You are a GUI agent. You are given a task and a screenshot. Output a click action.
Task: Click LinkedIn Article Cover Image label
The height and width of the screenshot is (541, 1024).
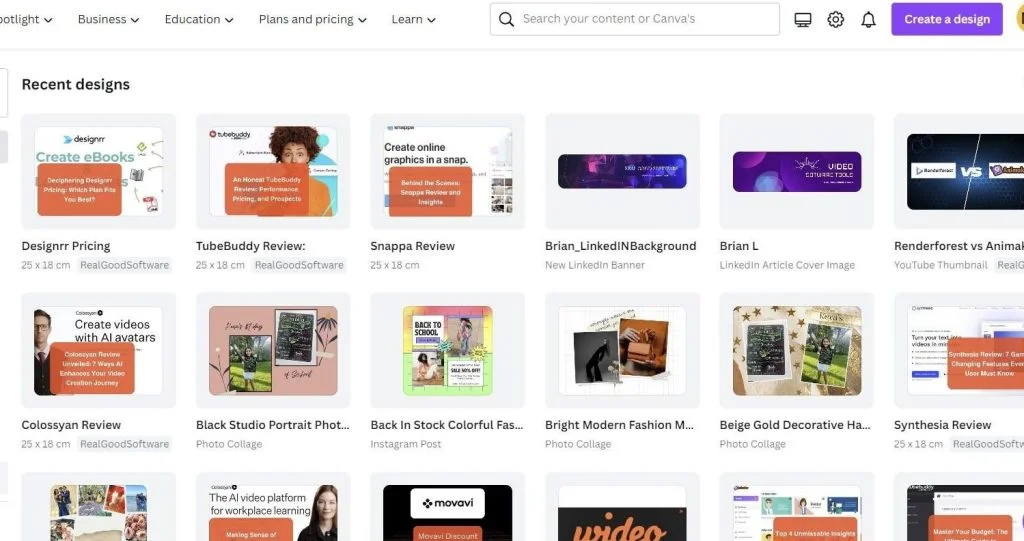(787, 265)
